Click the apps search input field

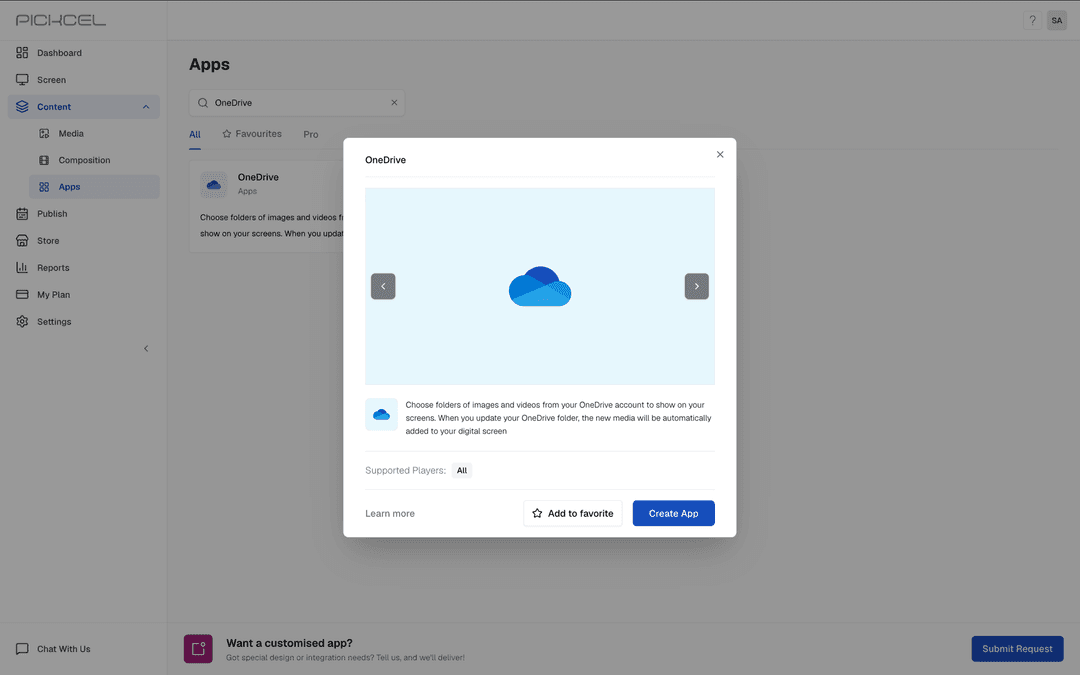(297, 103)
